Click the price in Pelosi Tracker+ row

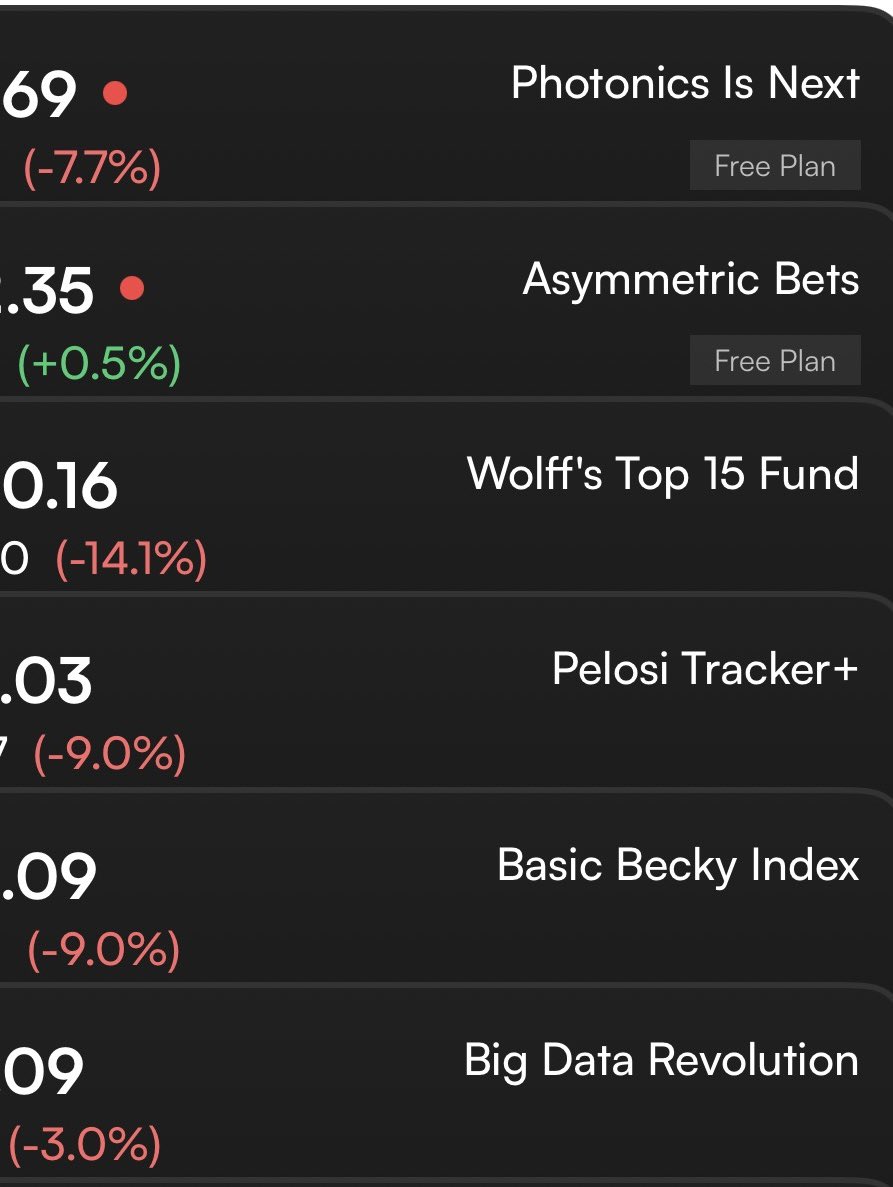46,682
